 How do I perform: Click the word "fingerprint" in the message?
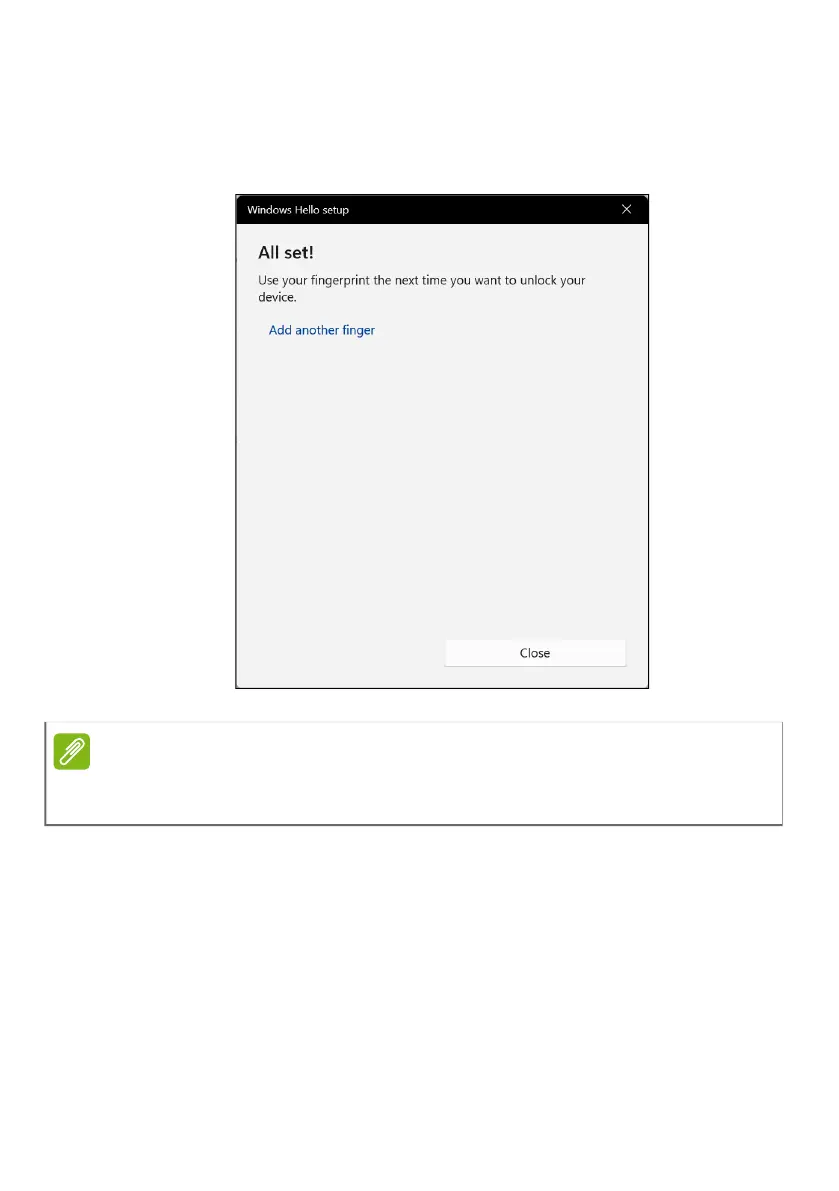[x=340, y=281]
